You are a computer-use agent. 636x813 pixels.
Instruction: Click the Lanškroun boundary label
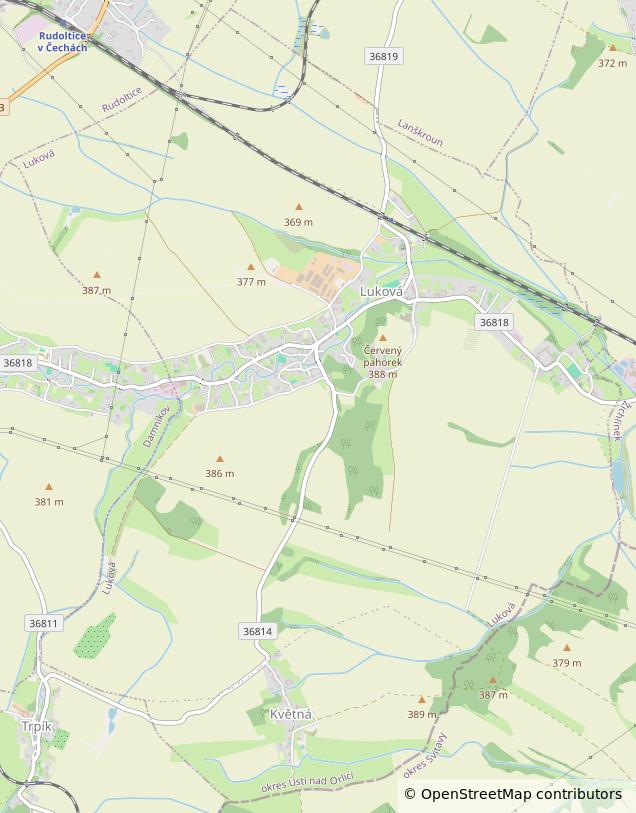[420, 133]
